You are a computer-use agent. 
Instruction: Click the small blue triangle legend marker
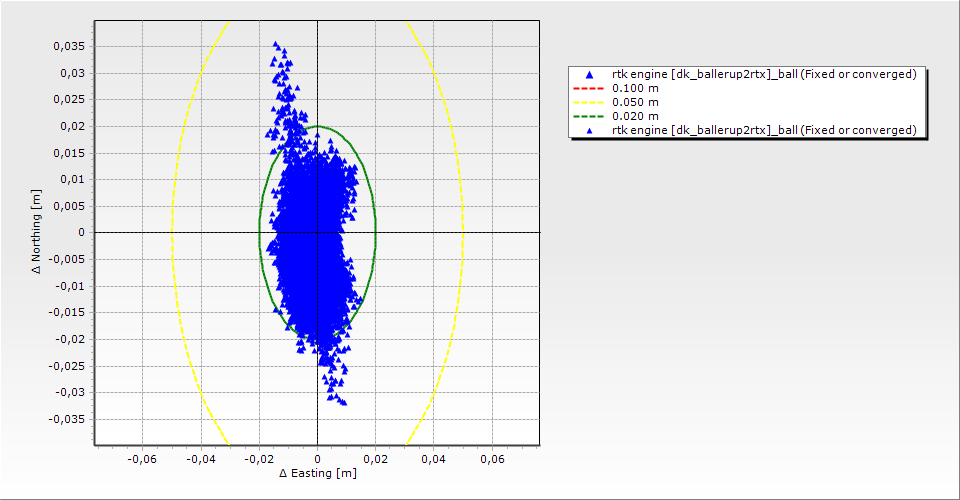pos(589,130)
